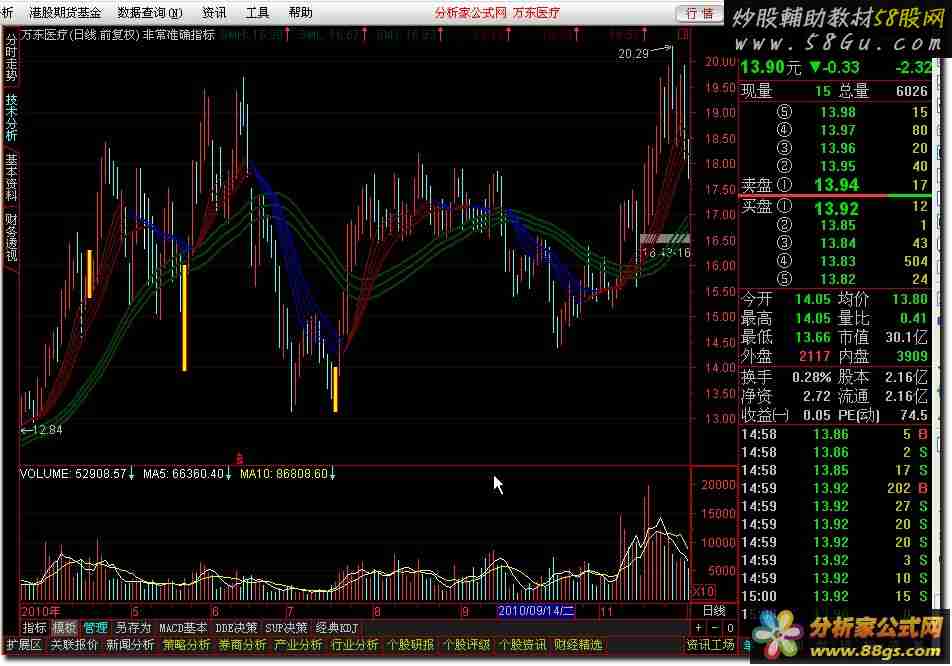Click the red marker icon under chart
952x666 pixels.
[240, 457]
